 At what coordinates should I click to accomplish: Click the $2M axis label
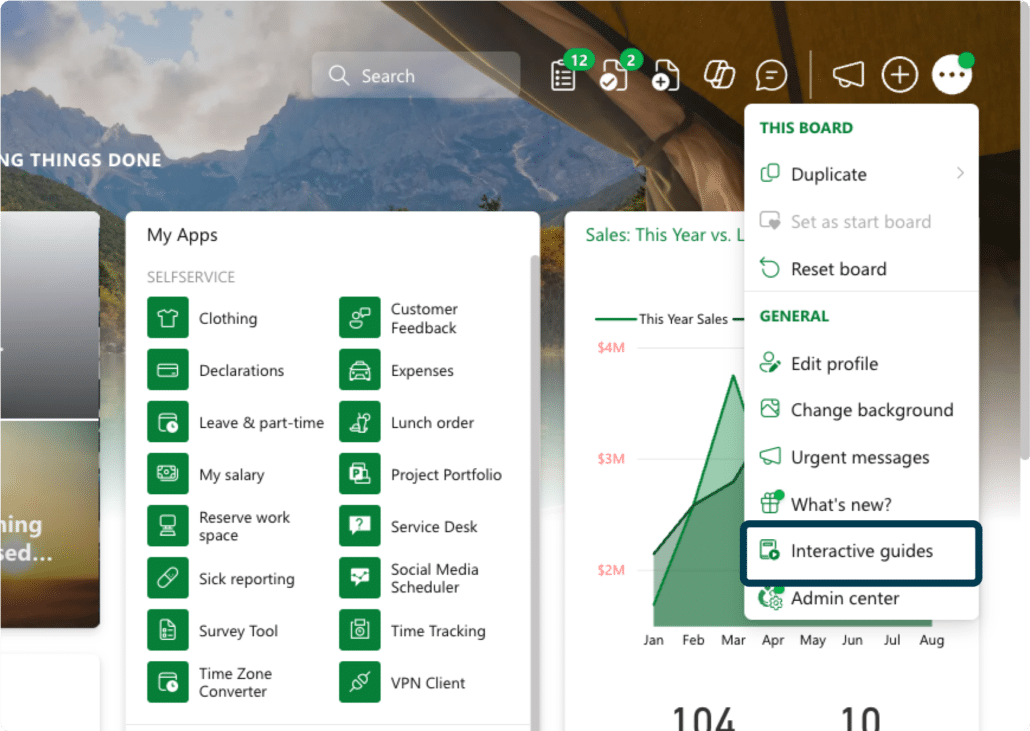tap(611, 570)
